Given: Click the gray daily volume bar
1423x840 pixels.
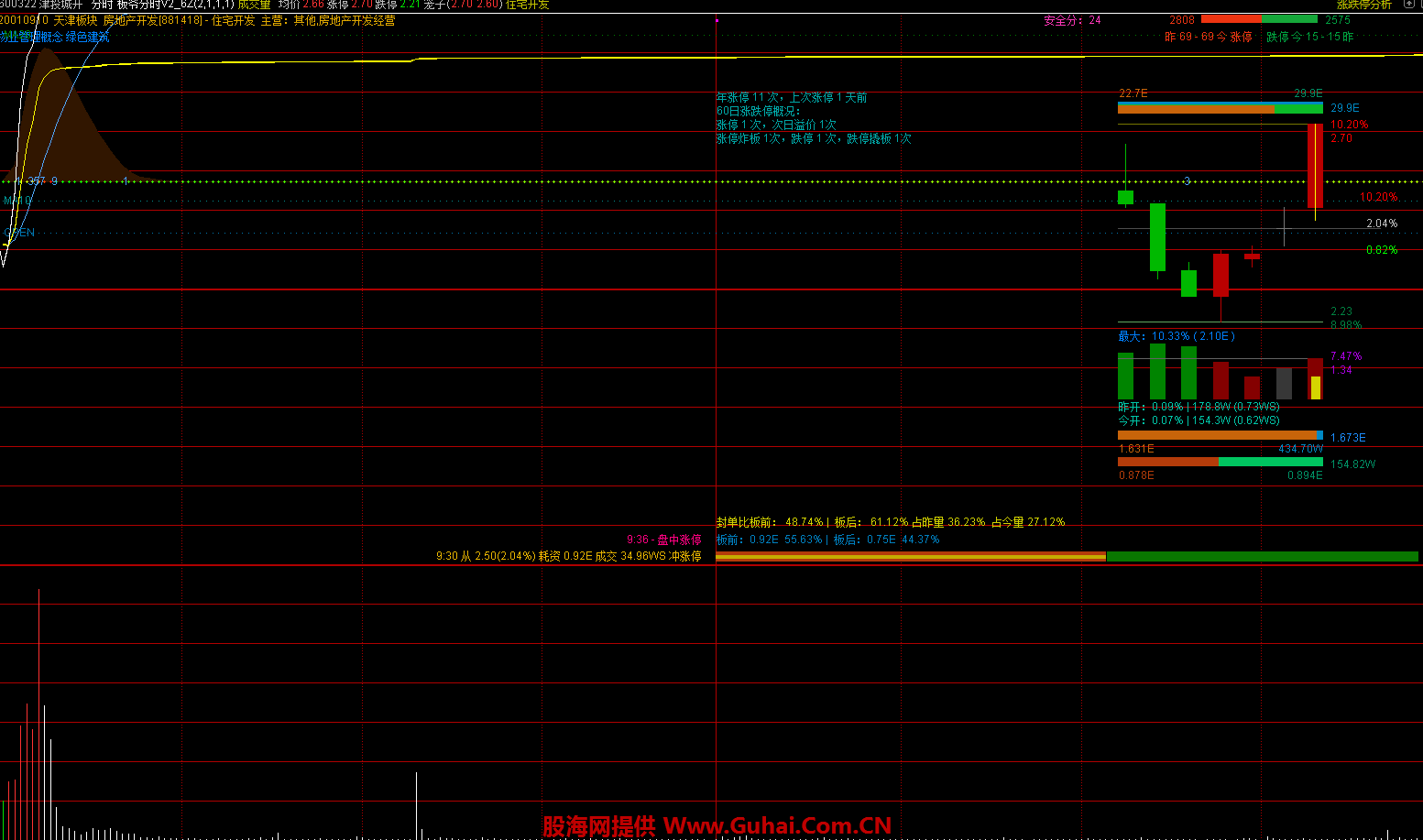Looking at the screenshot, I should (1284, 384).
